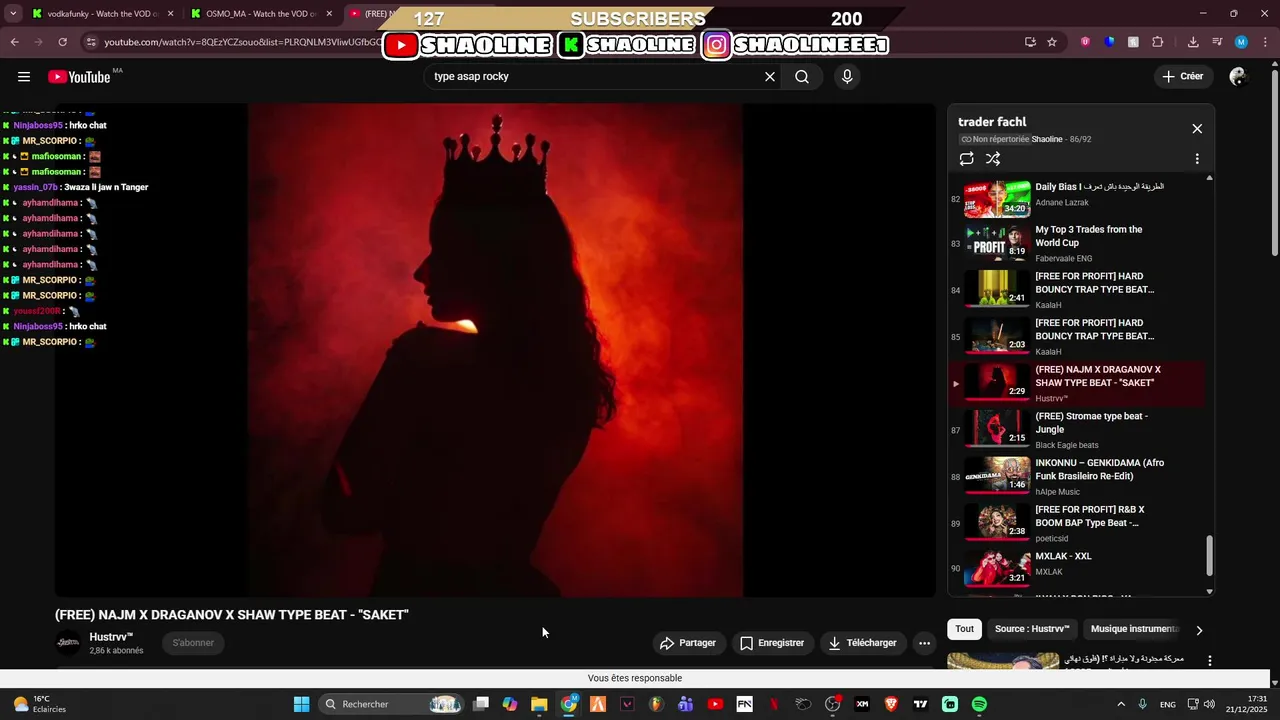The image size is (1280, 720).
Task: Share the video with Partager
Action: [x=688, y=643]
